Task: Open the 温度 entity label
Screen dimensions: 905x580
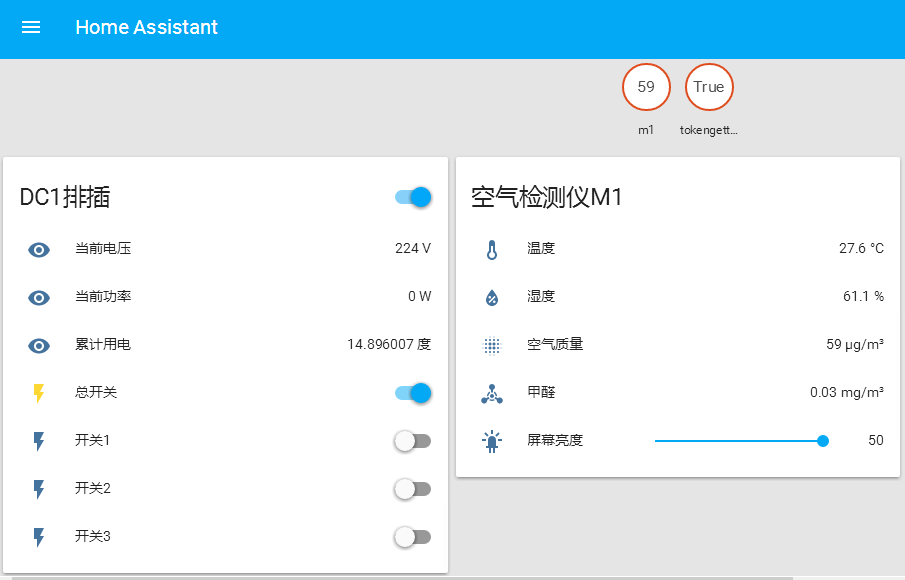Action: pos(541,249)
